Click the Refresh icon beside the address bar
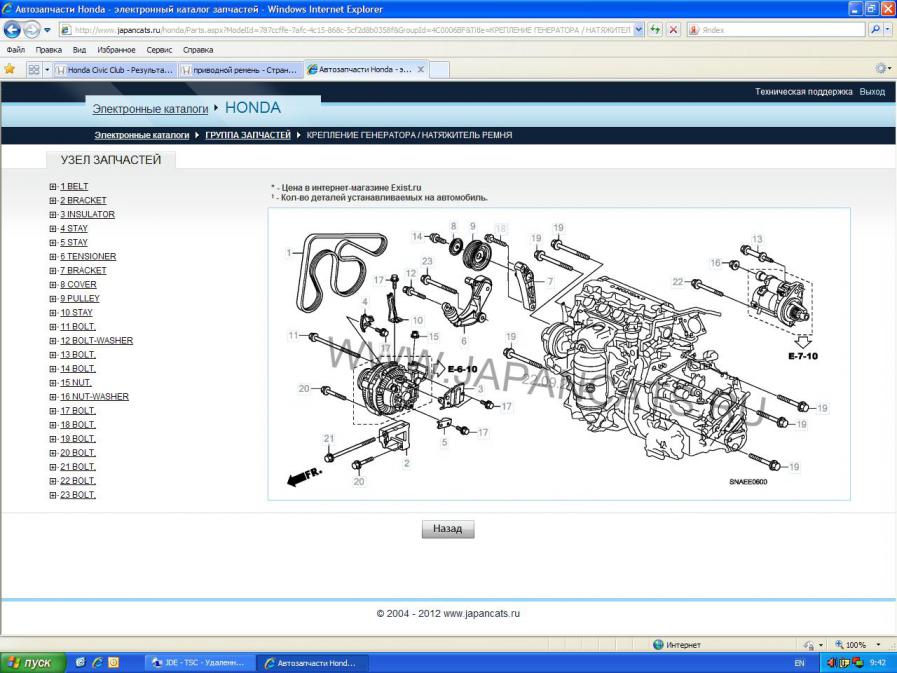This screenshot has height=673, width=897. click(655, 30)
